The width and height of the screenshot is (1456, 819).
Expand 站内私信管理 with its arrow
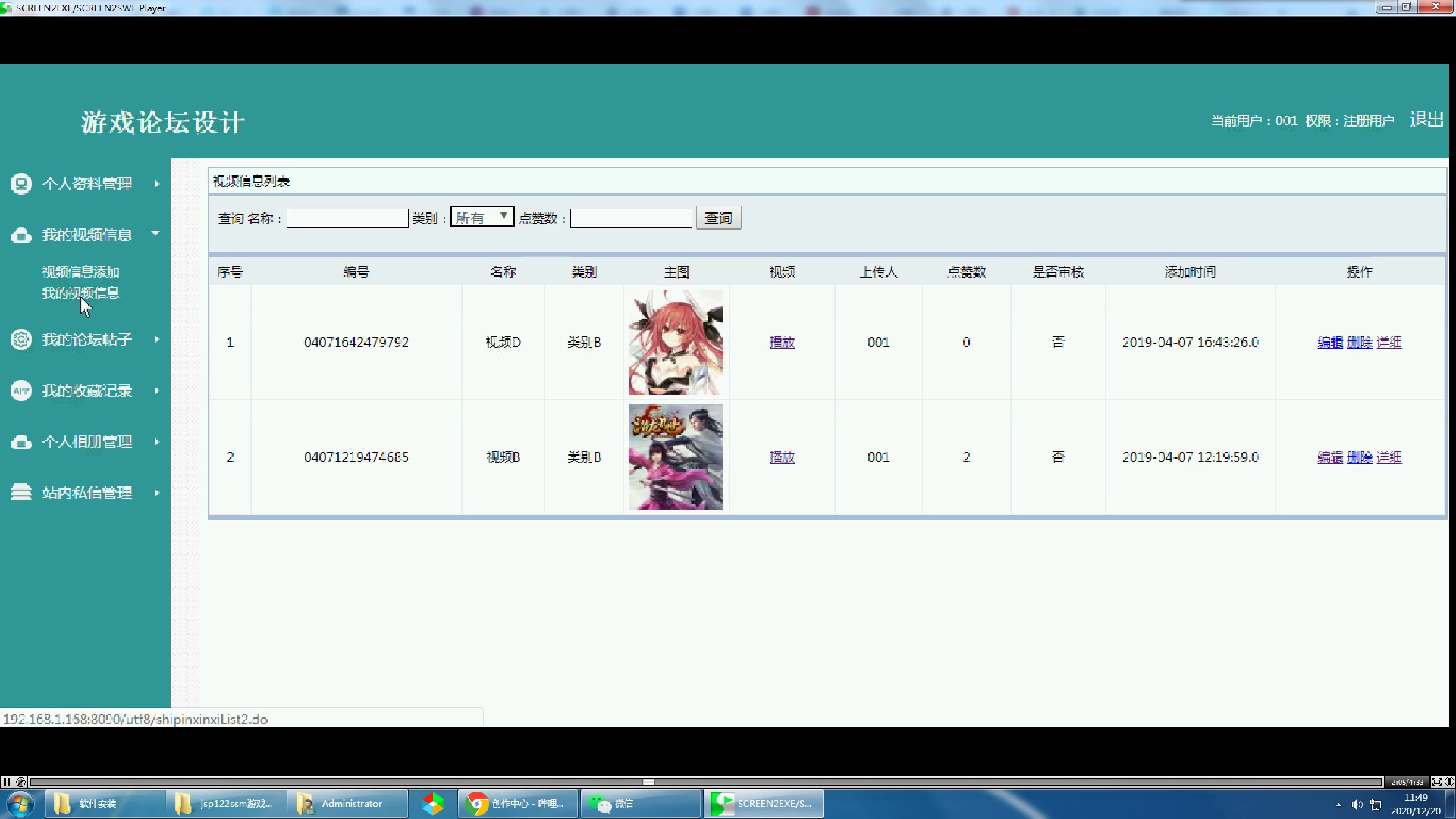(157, 493)
